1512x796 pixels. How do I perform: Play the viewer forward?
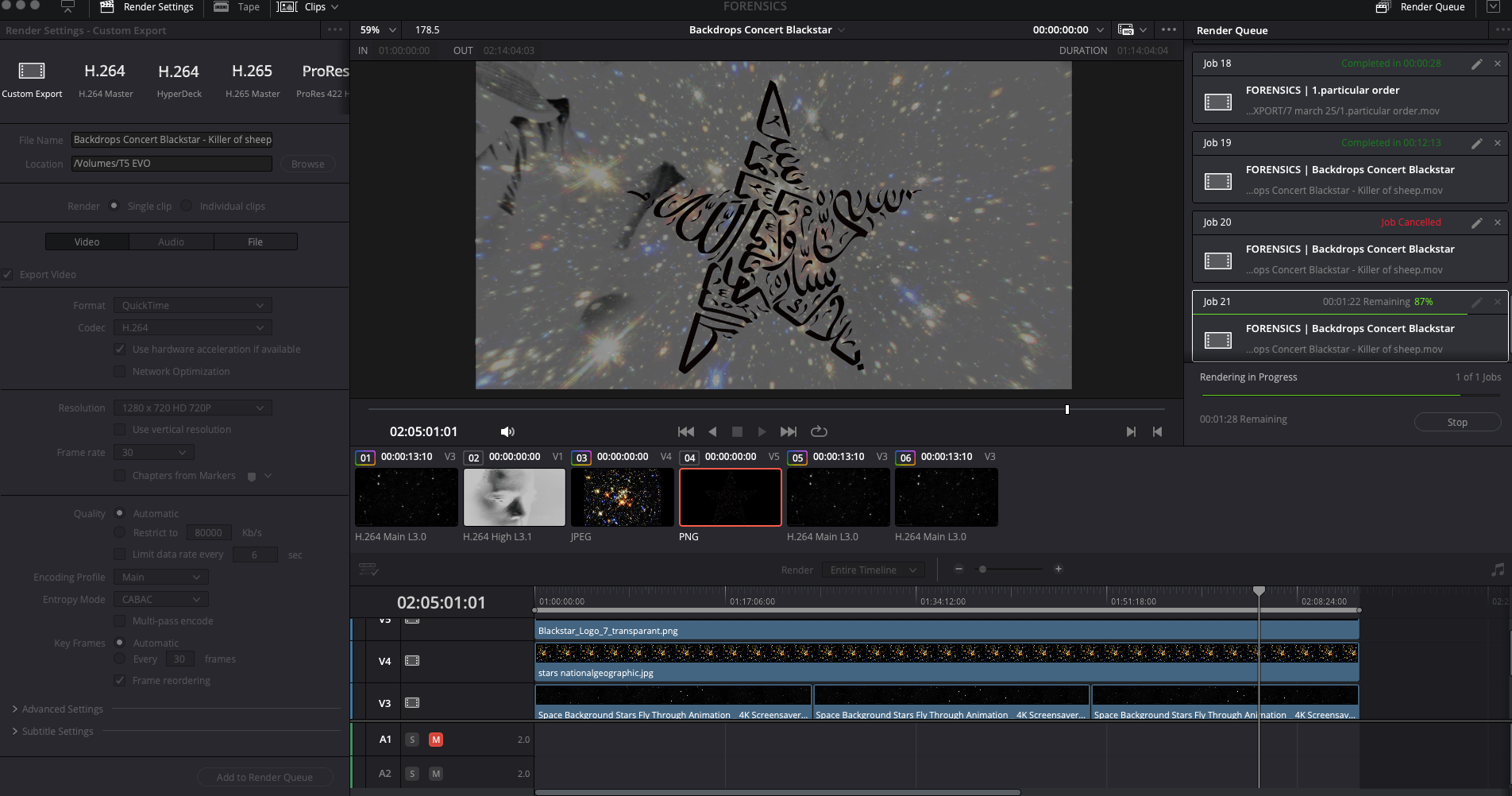tap(762, 431)
